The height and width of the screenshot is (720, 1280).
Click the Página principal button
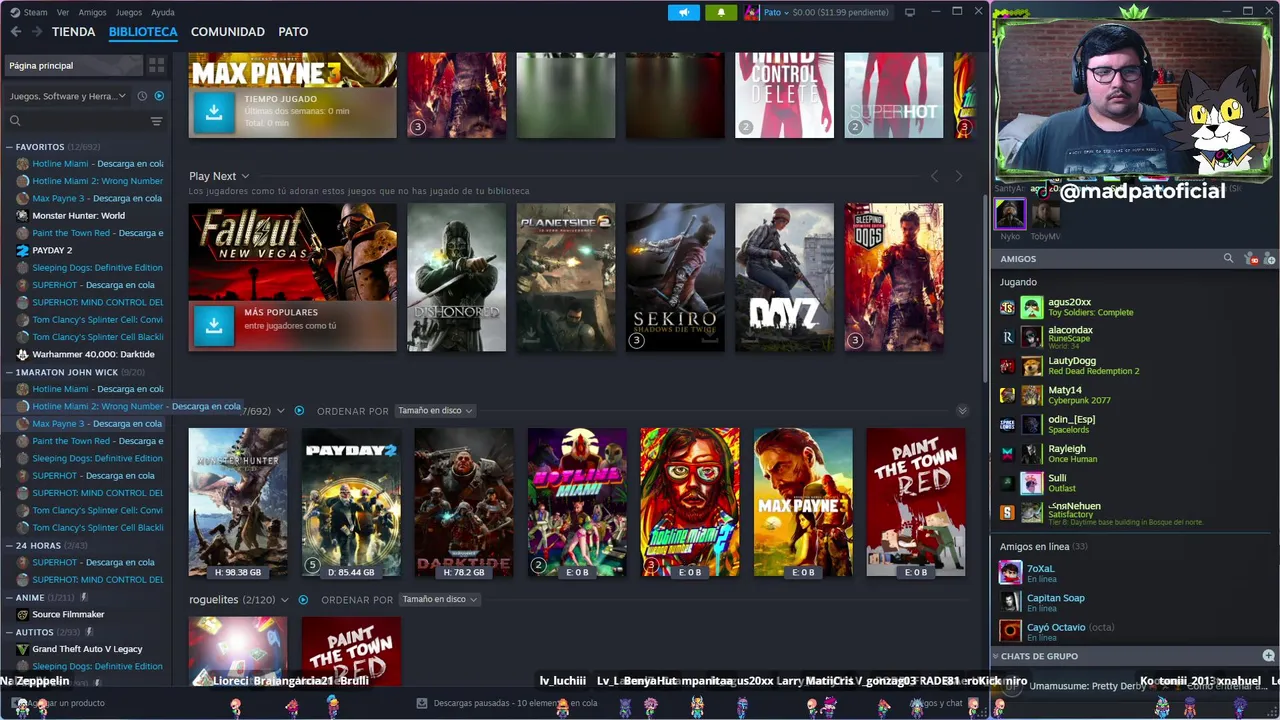pyautogui.click(x=74, y=65)
